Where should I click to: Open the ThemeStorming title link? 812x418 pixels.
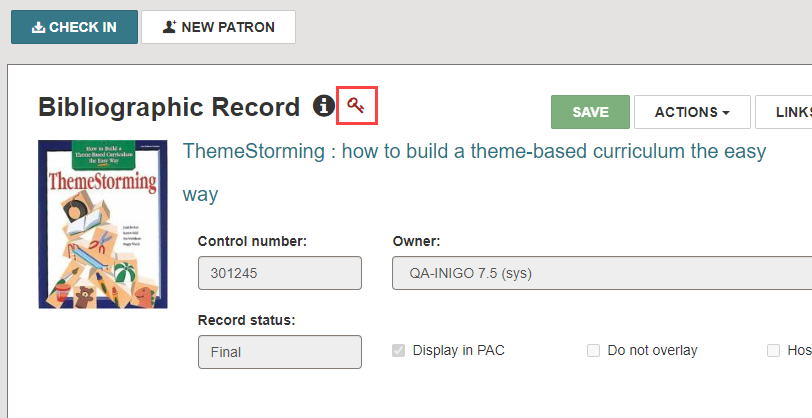point(474,172)
